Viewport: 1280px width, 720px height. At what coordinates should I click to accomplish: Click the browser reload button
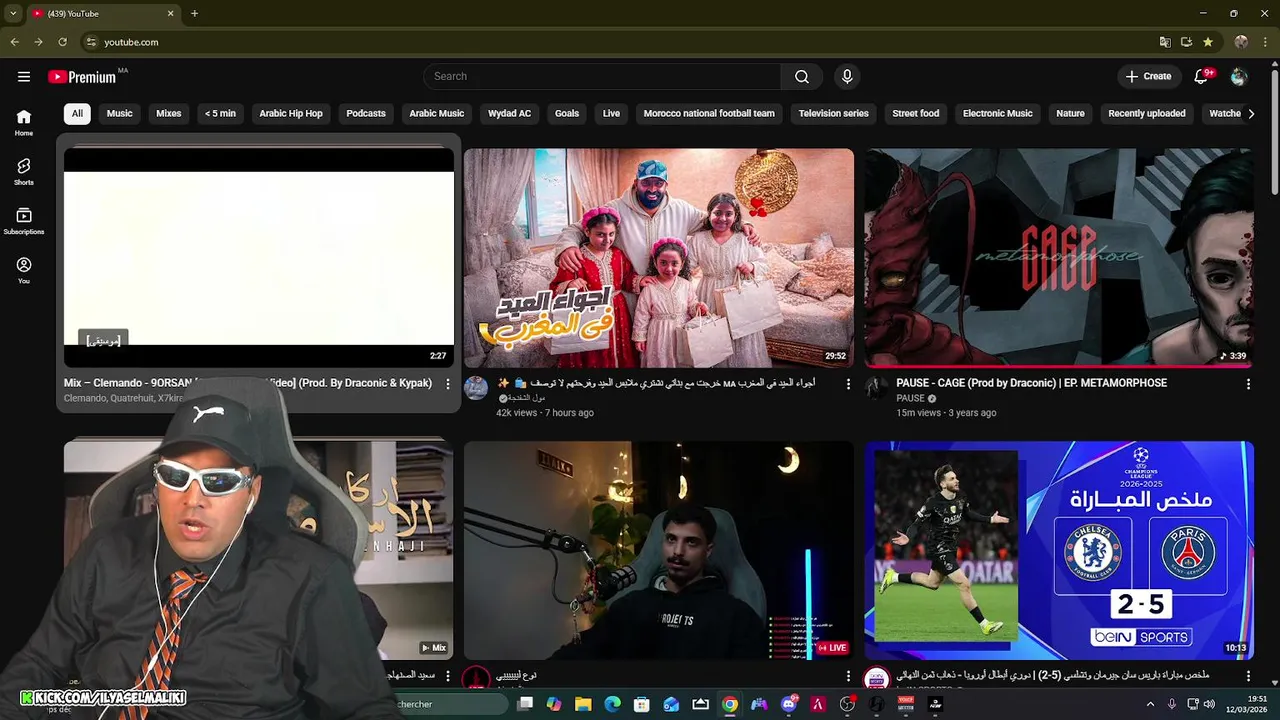point(62,42)
